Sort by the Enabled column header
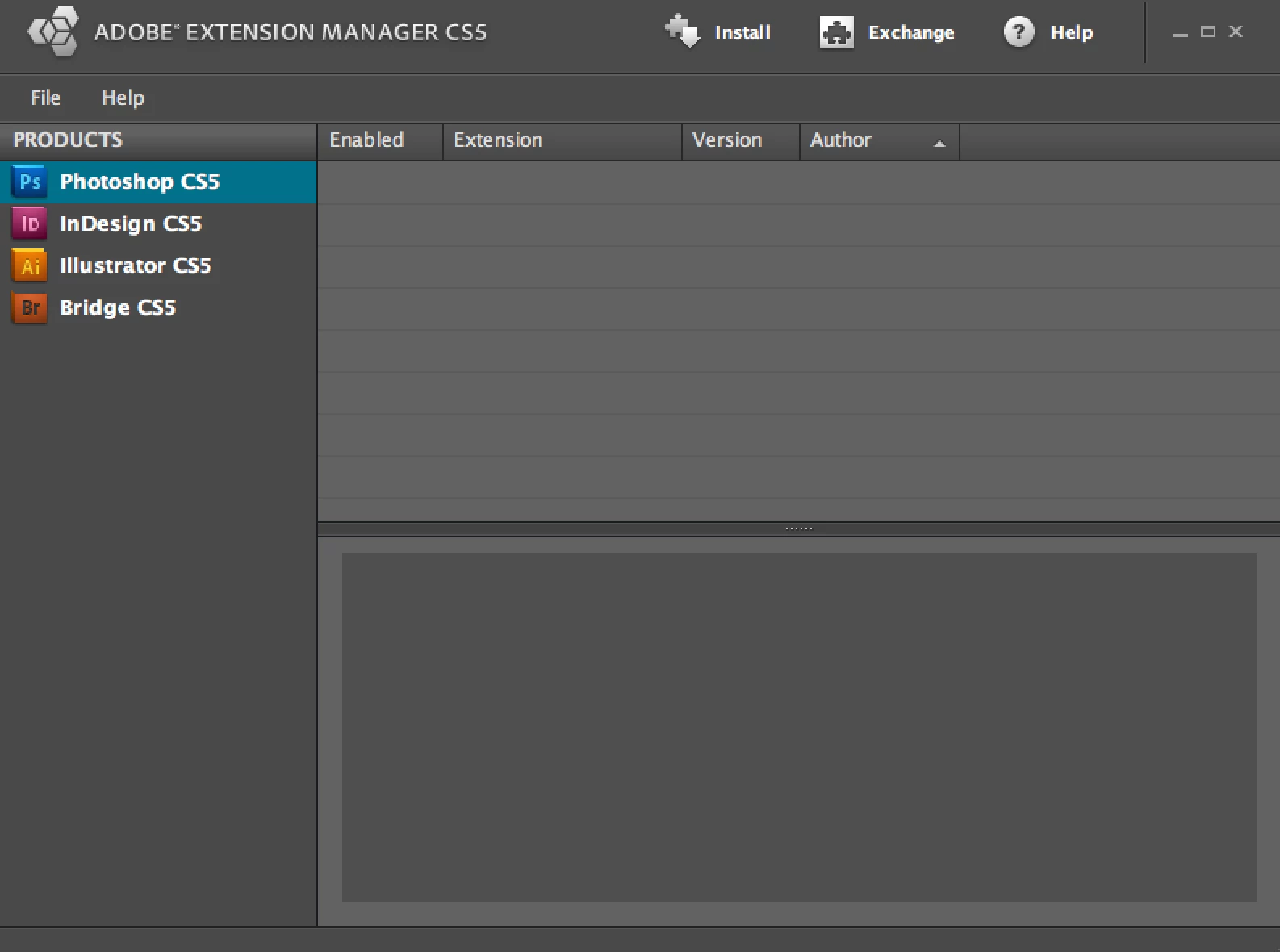Screen dimensions: 1280x952 pyautogui.click(x=380, y=140)
